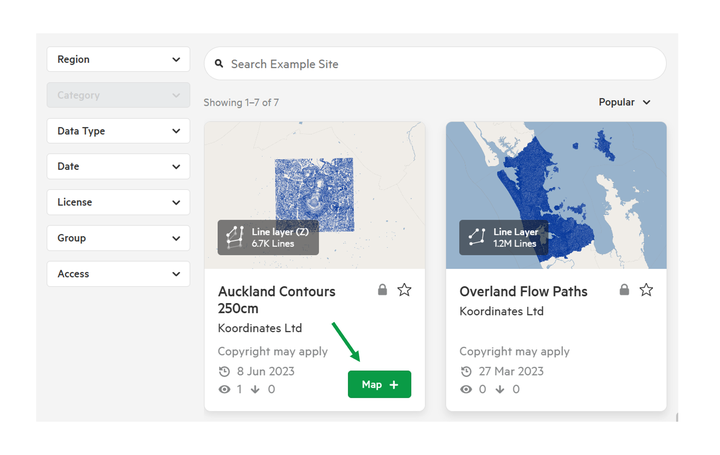Click the line layer icon on Auckland Contours
Screen dimensions: 720x455
235,237
